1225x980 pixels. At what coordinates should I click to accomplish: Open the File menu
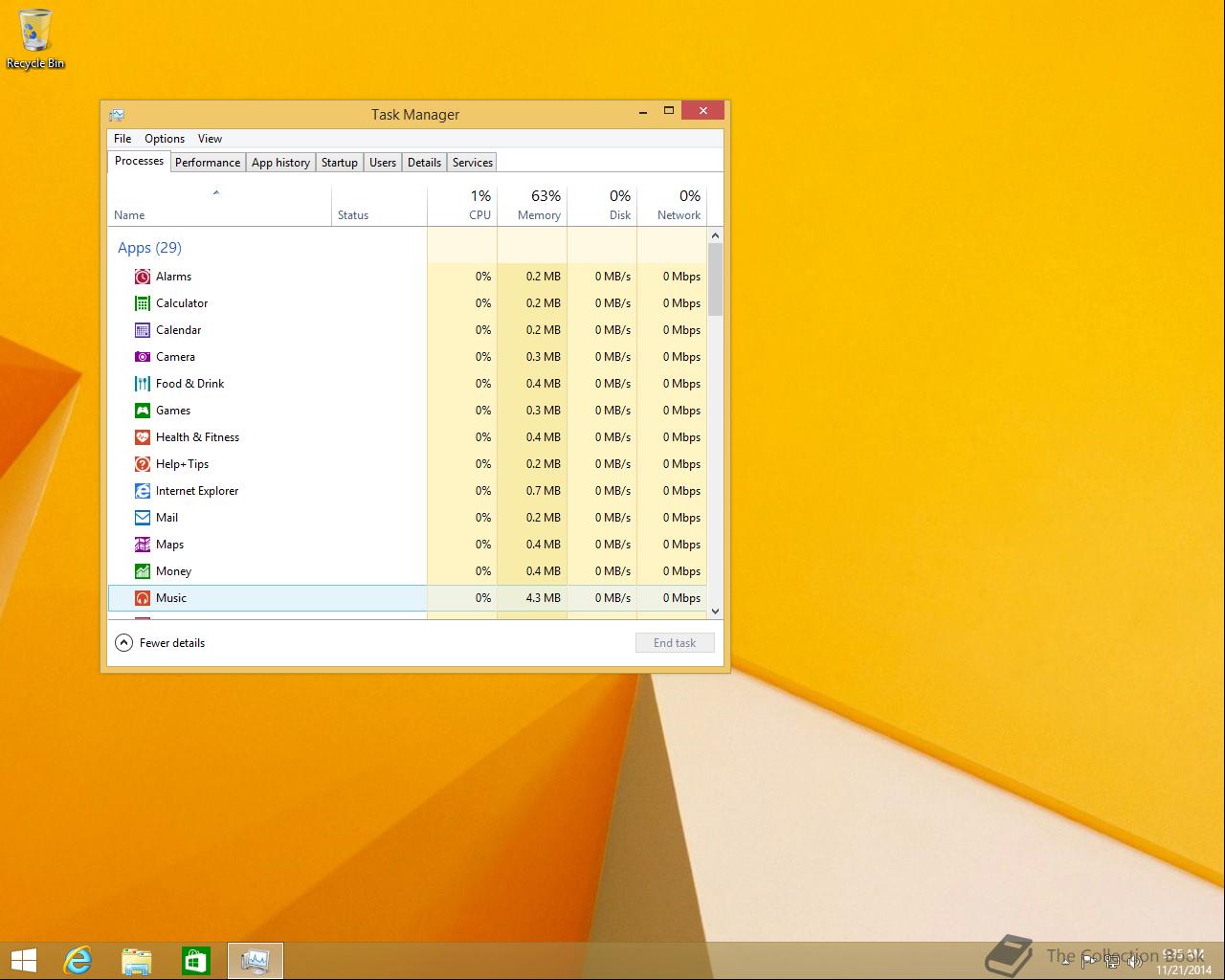click(122, 139)
